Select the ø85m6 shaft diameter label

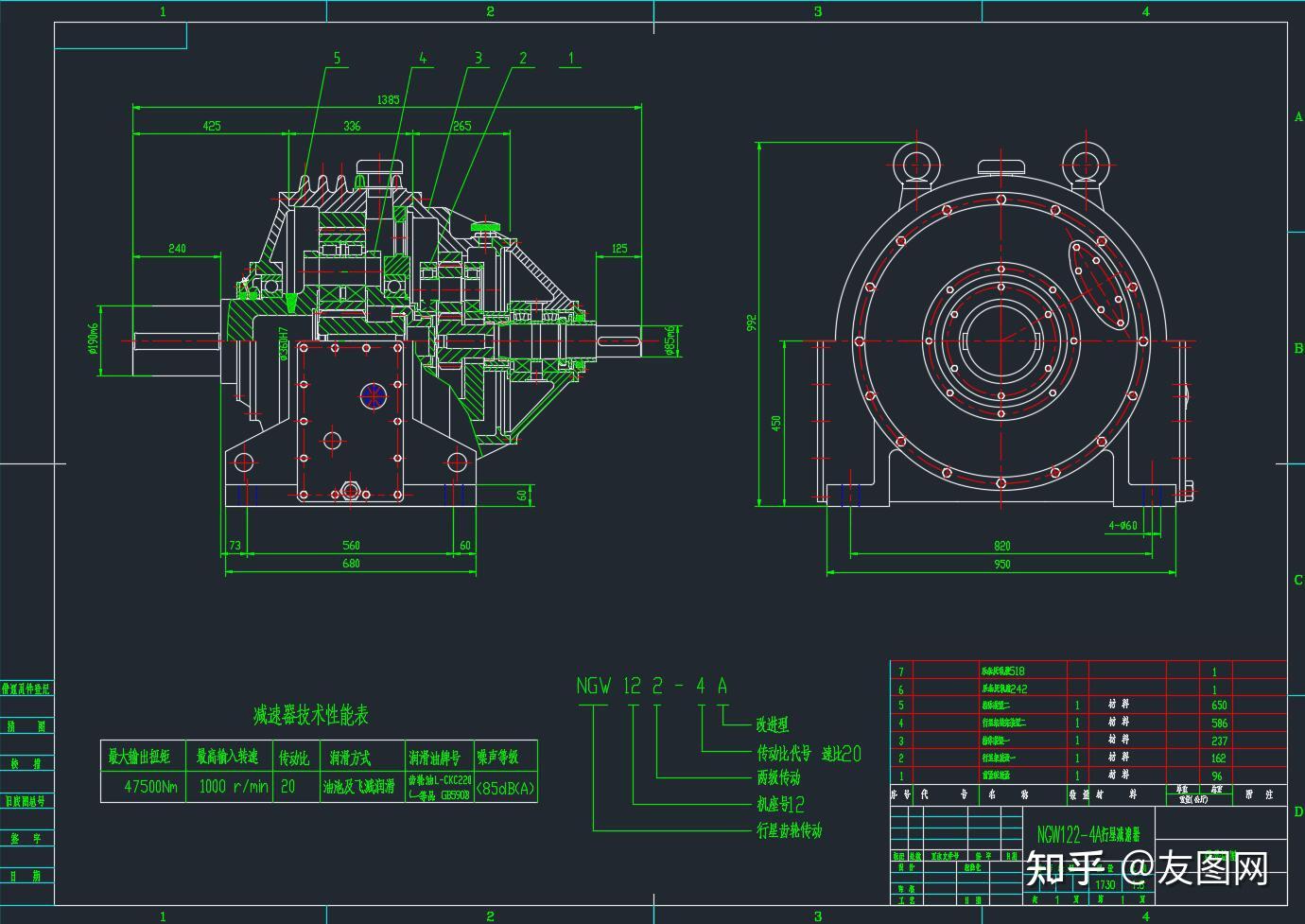[x=670, y=340]
